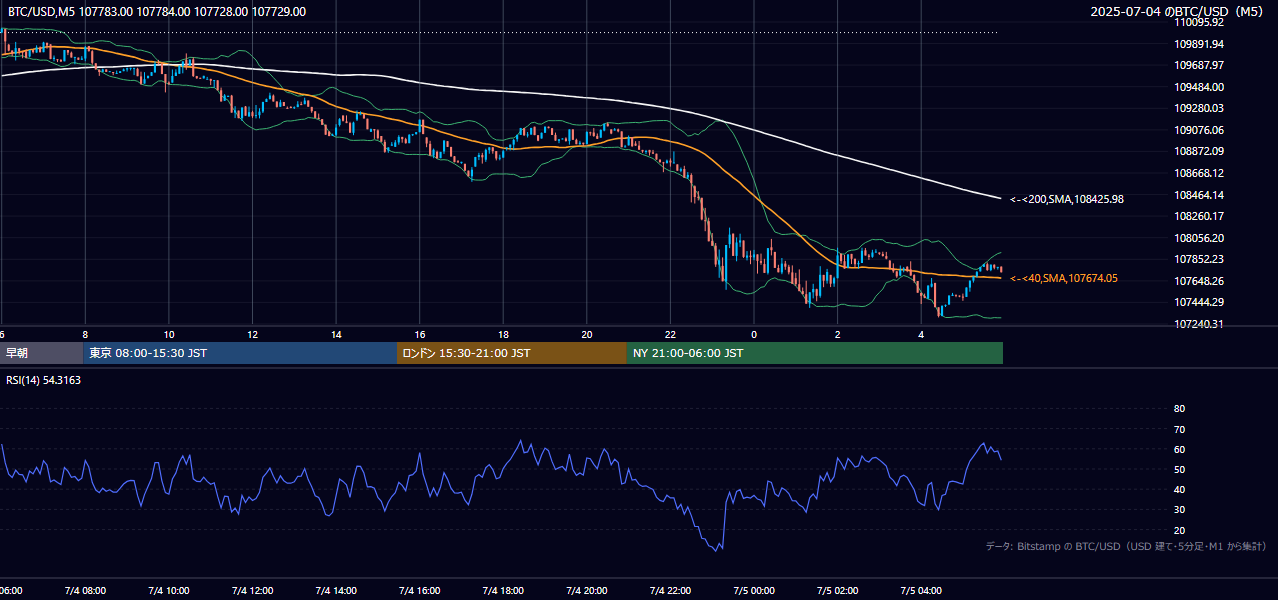Click RSI scale level 70
Screen dimensions: 1278x600
click(1179, 429)
